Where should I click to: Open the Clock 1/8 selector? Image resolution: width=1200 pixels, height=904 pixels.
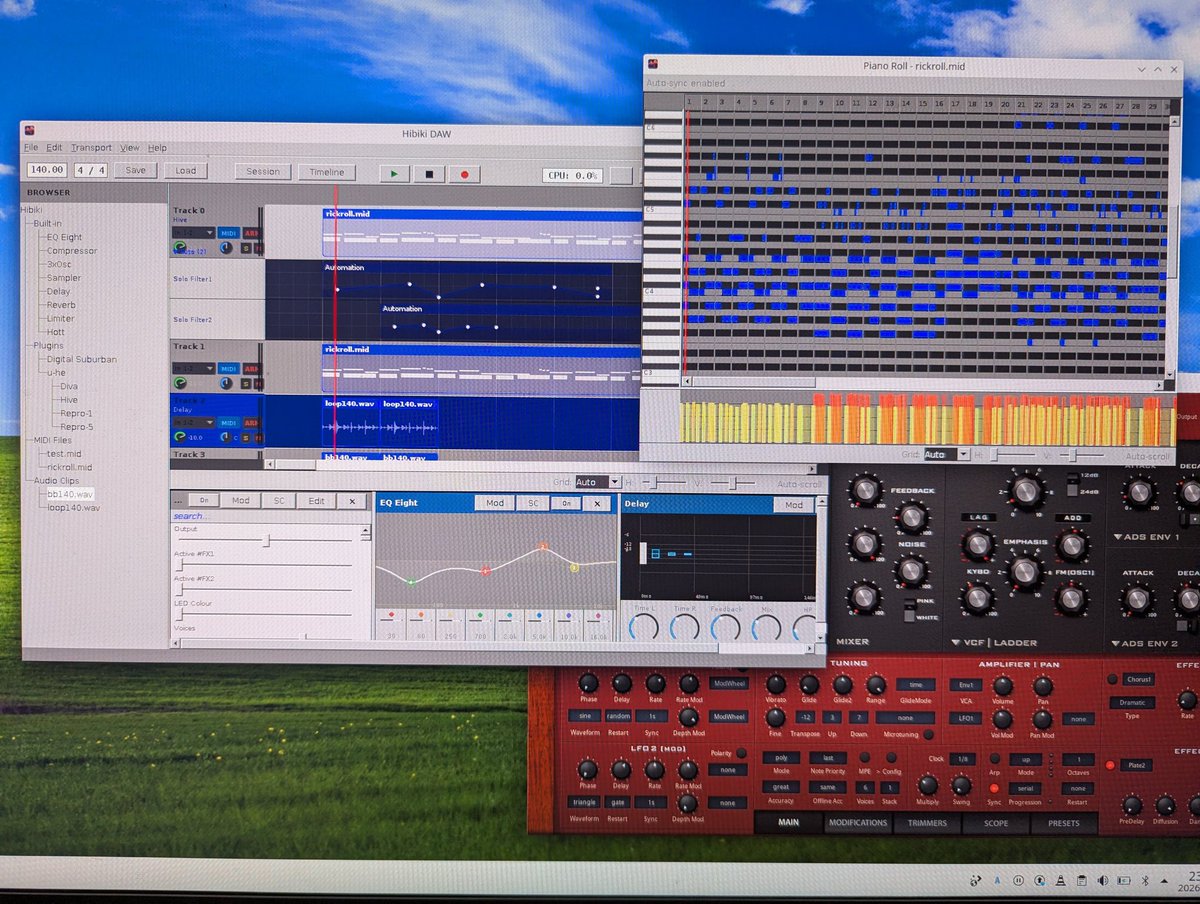961,759
